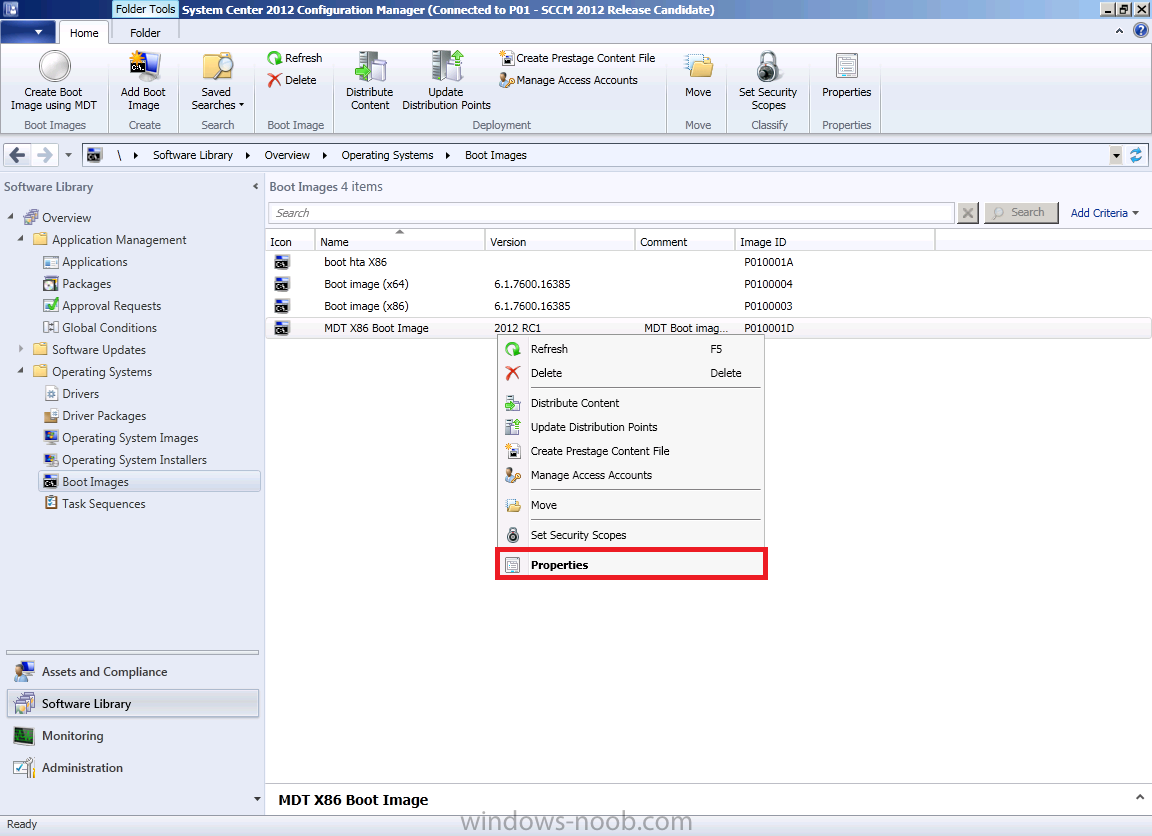Open the Administration workspace
This screenshot has height=836, width=1152.
click(132, 768)
